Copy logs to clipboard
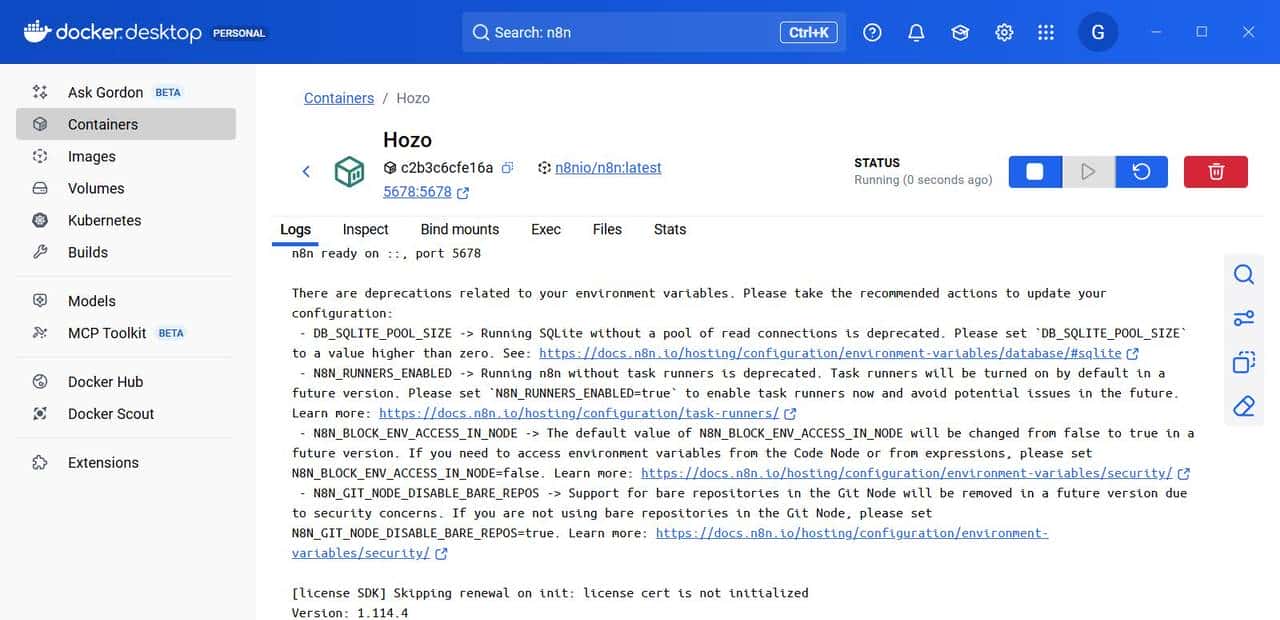The image size is (1280, 620). 1243,362
